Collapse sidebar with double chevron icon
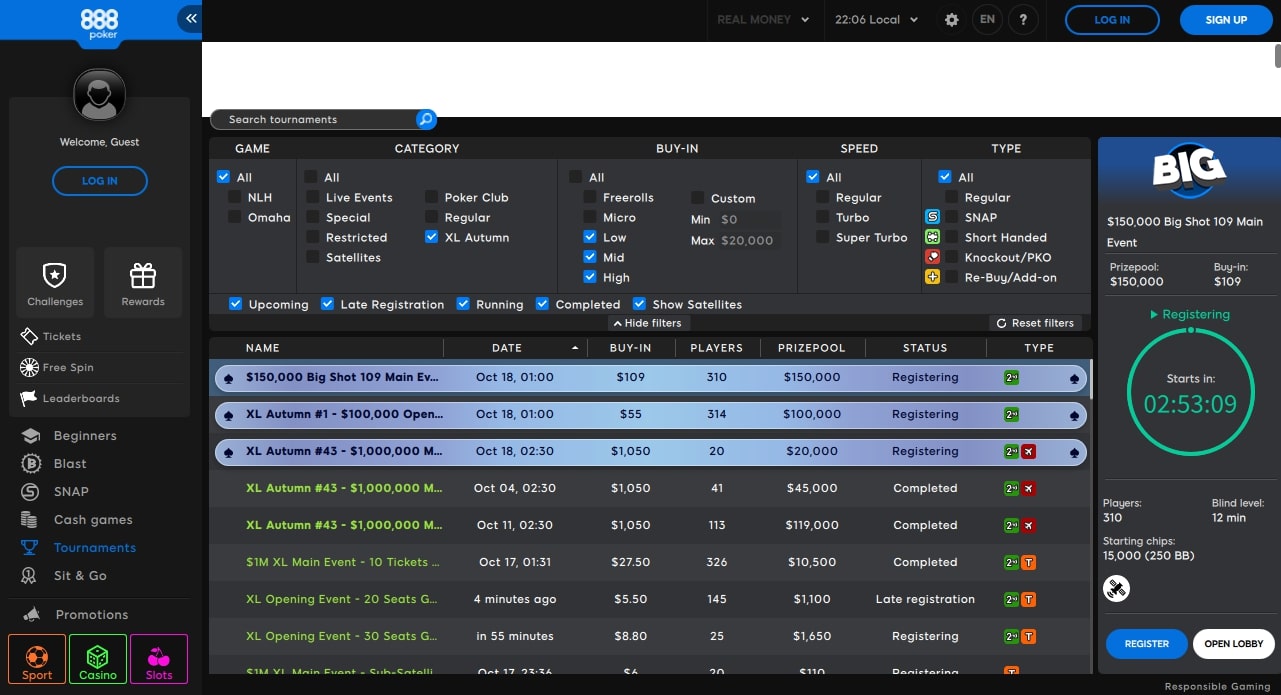Screen dimensions: 1281x695 [x=190, y=19]
